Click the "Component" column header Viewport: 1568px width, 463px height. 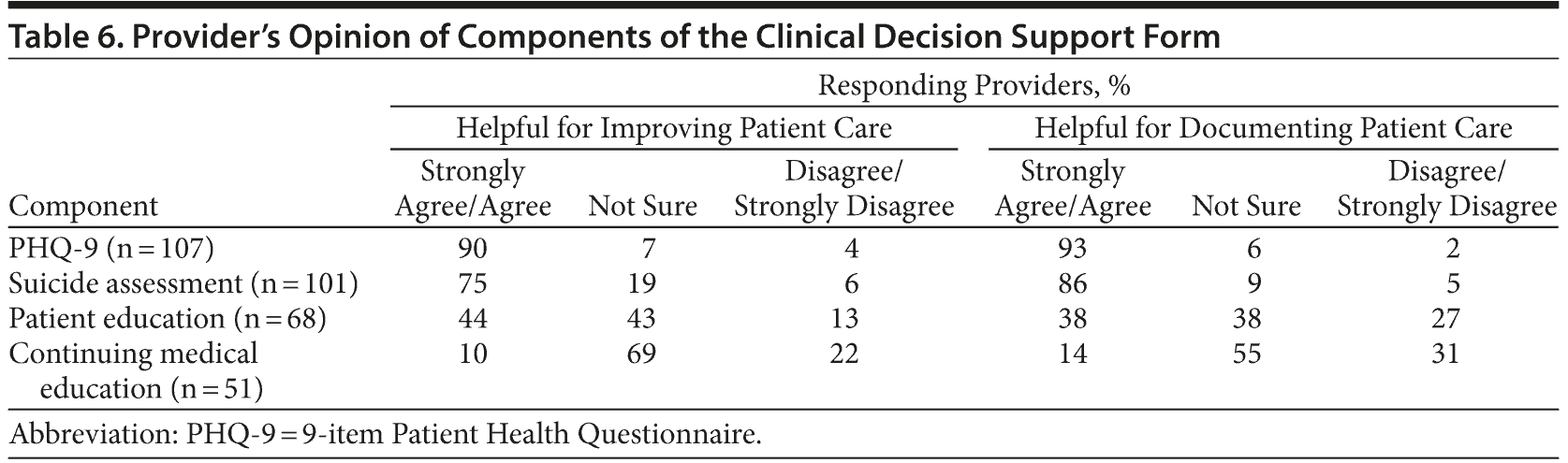(x=83, y=206)
